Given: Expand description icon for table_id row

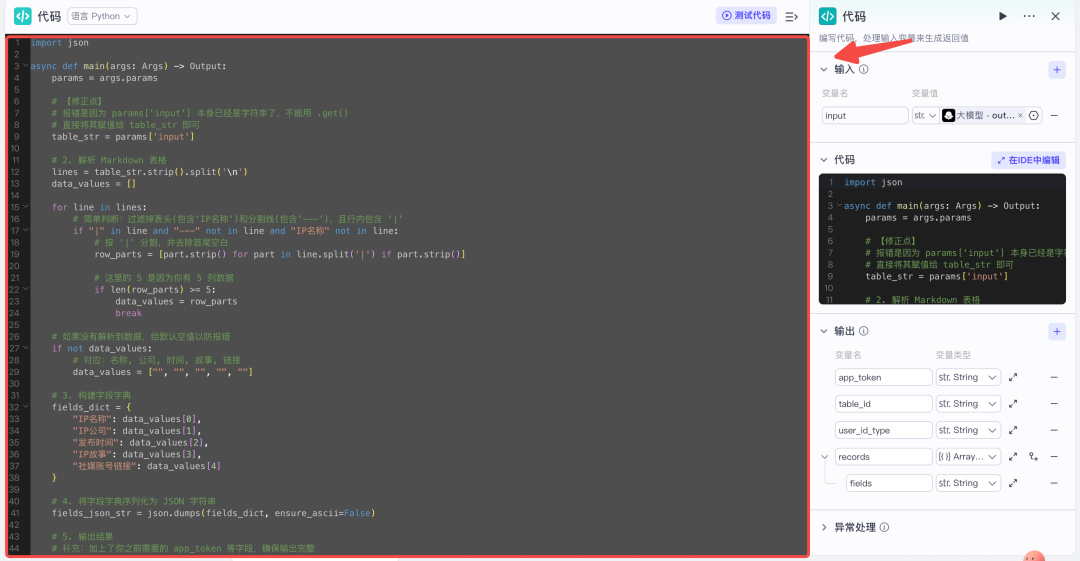Looking at the screenshot, I should (1012, 404).
